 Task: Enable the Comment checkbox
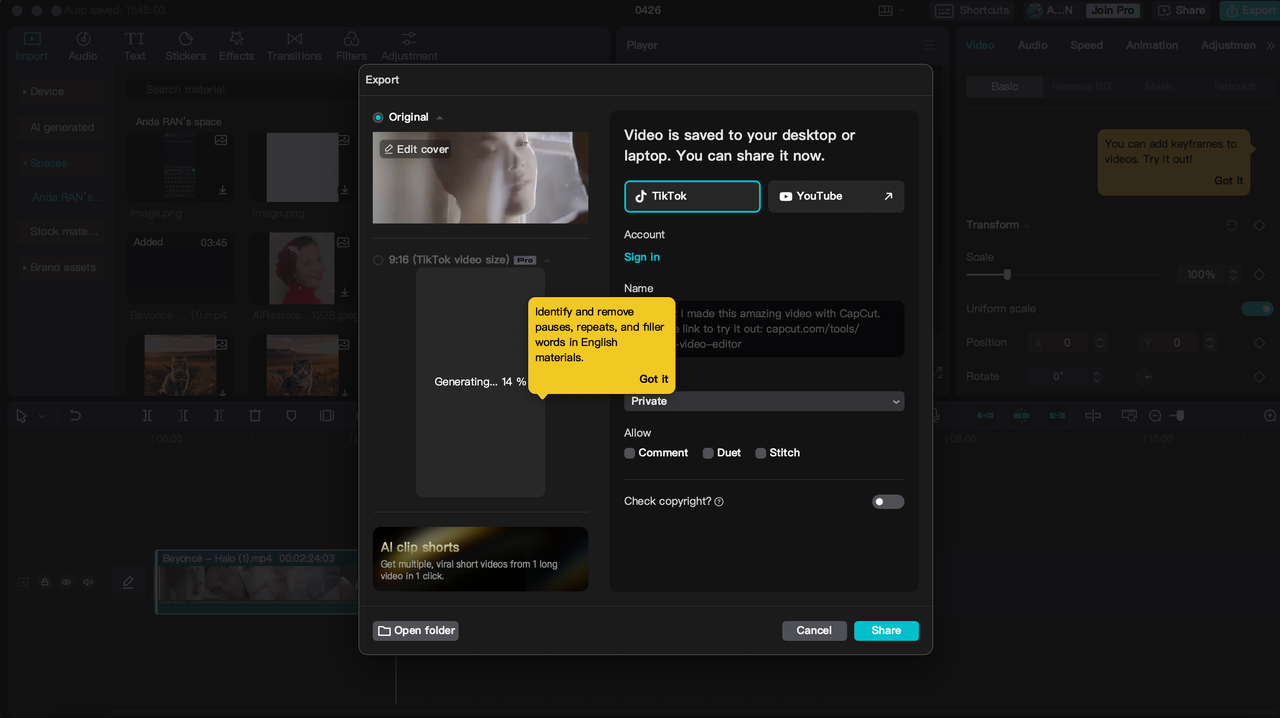629,453
